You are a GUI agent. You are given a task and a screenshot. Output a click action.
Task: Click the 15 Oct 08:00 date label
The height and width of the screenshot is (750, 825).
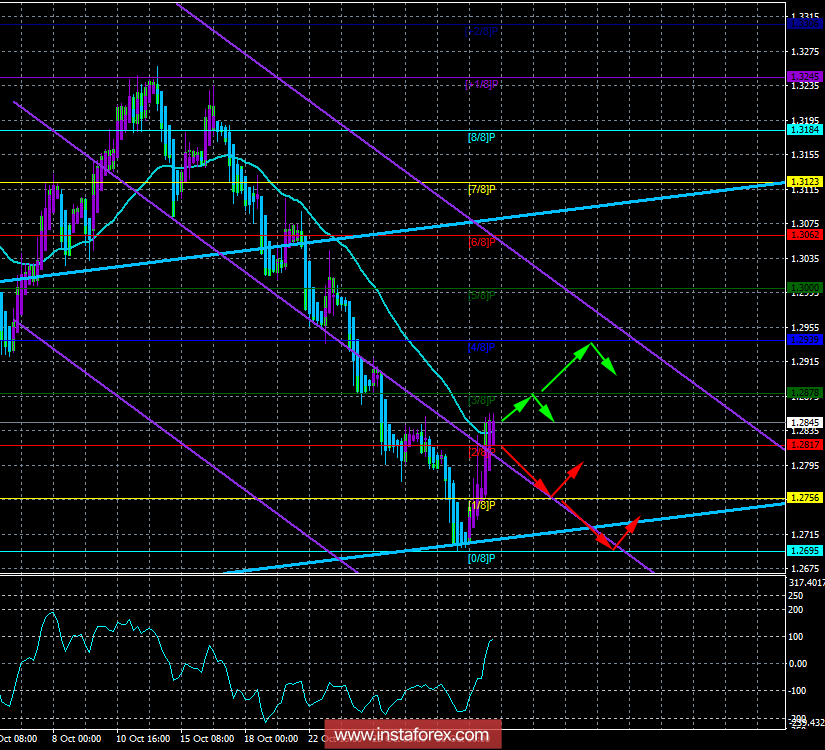click(207, 739)
